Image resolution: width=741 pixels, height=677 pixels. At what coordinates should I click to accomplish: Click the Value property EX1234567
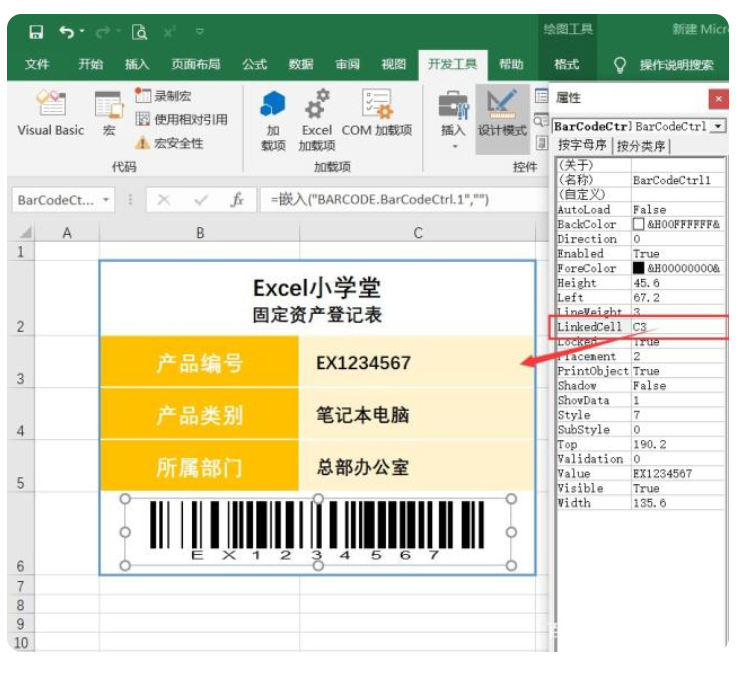click(678, 473)
